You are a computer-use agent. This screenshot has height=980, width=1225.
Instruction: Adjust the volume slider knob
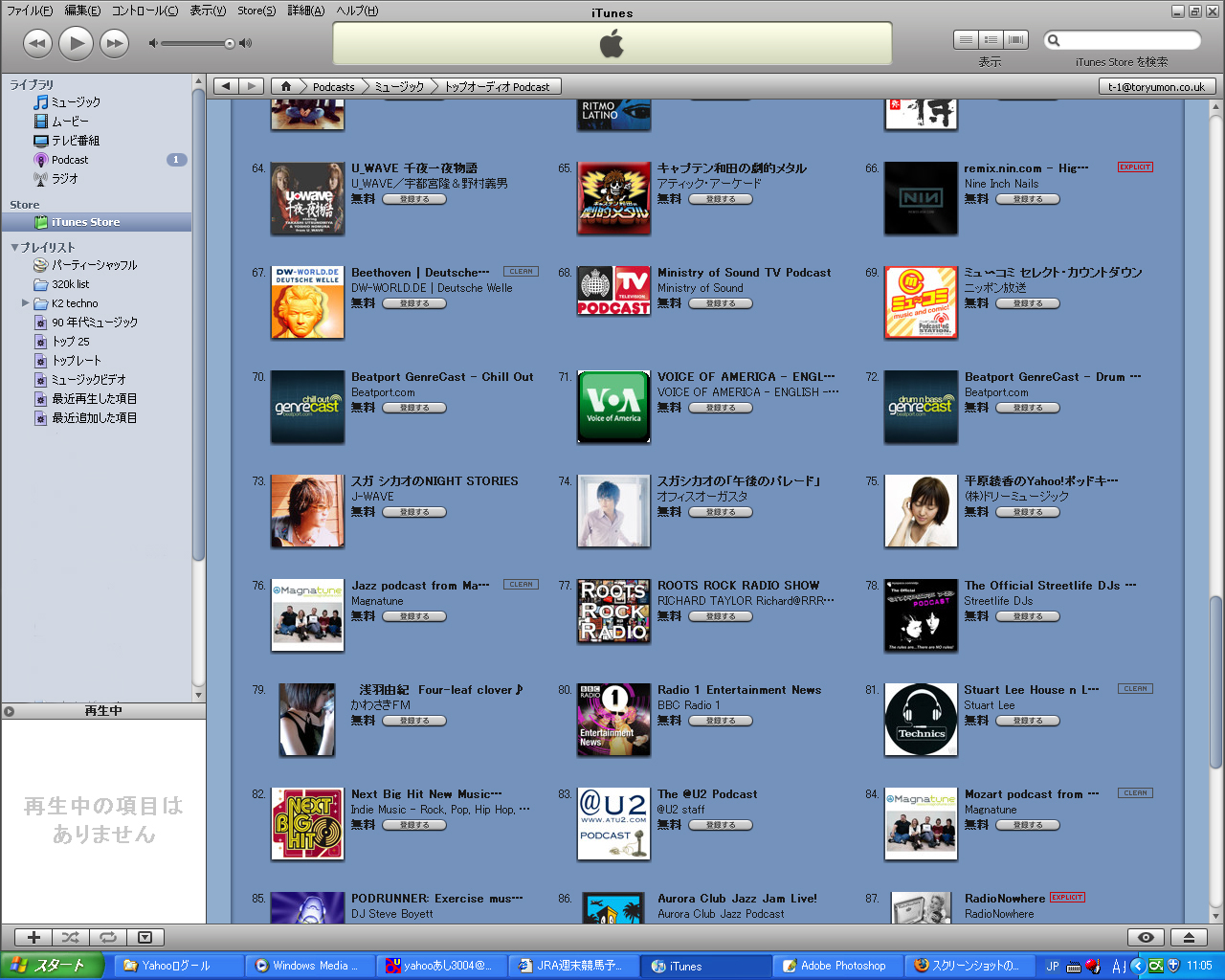tap(230, 44)
